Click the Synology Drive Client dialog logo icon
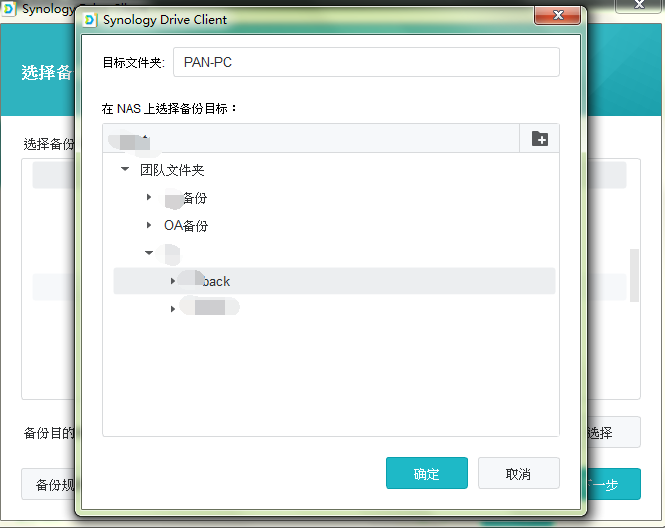665x528 pixels. 90,20
